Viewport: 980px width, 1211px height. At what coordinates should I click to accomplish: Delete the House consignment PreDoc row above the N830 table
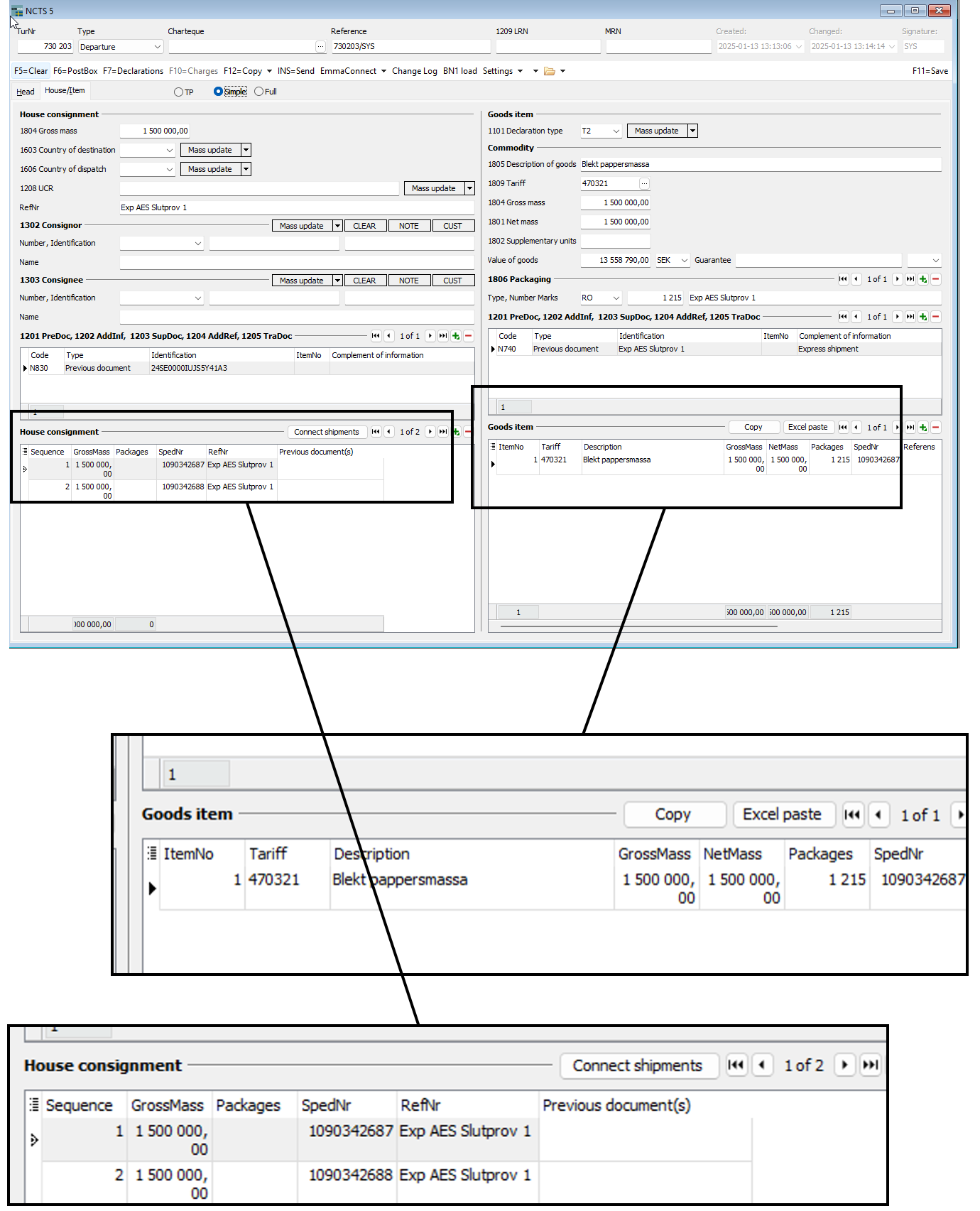click(469, 336)
